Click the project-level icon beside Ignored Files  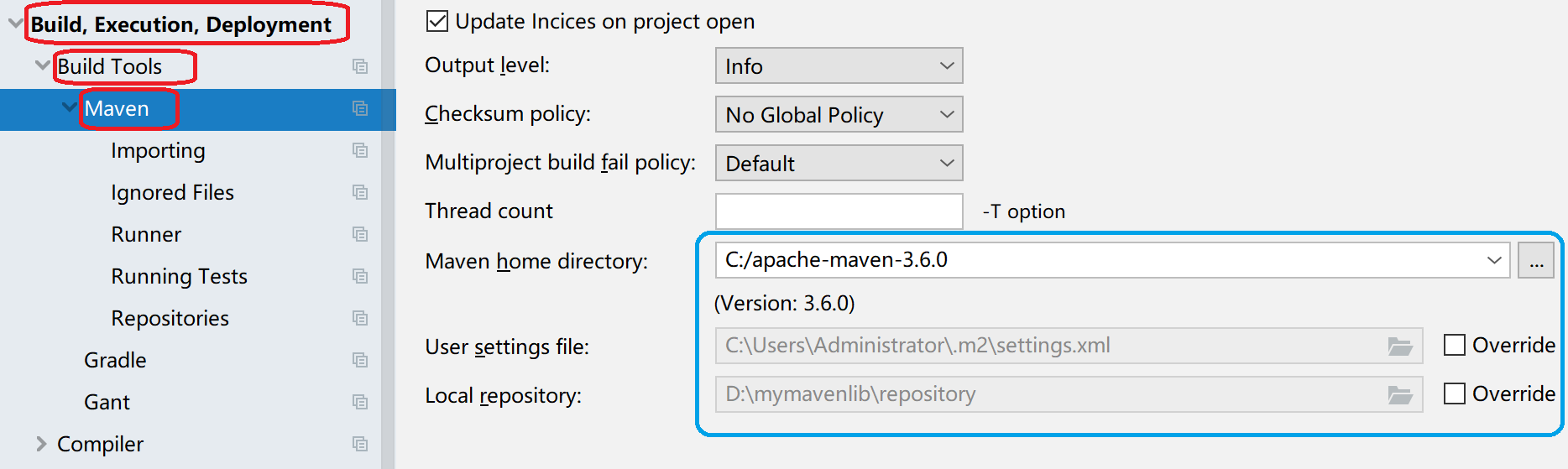(x=360, y=192)
